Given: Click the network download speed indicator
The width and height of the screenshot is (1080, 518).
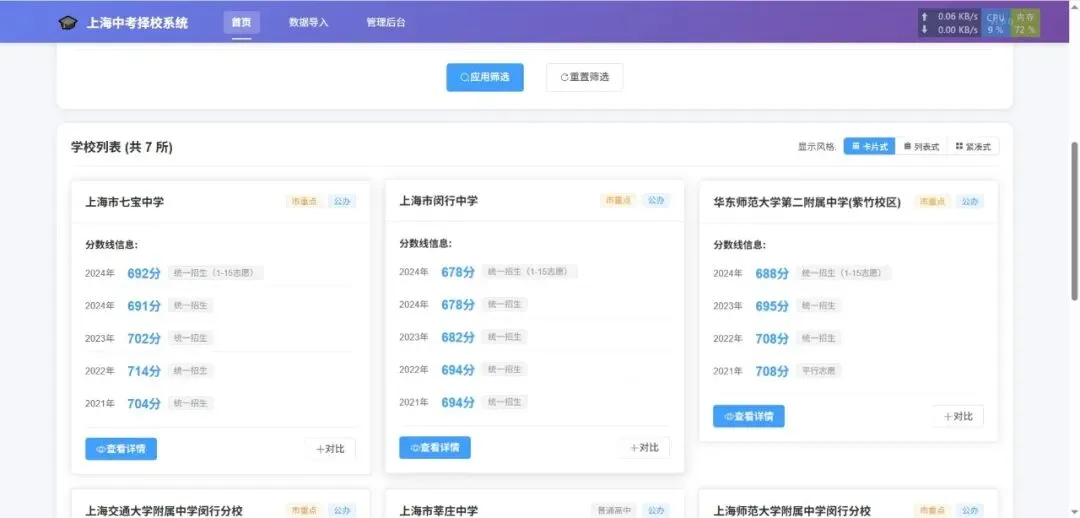Looking at the screenshot, I should pyautogui.click(x=949, y=30).
